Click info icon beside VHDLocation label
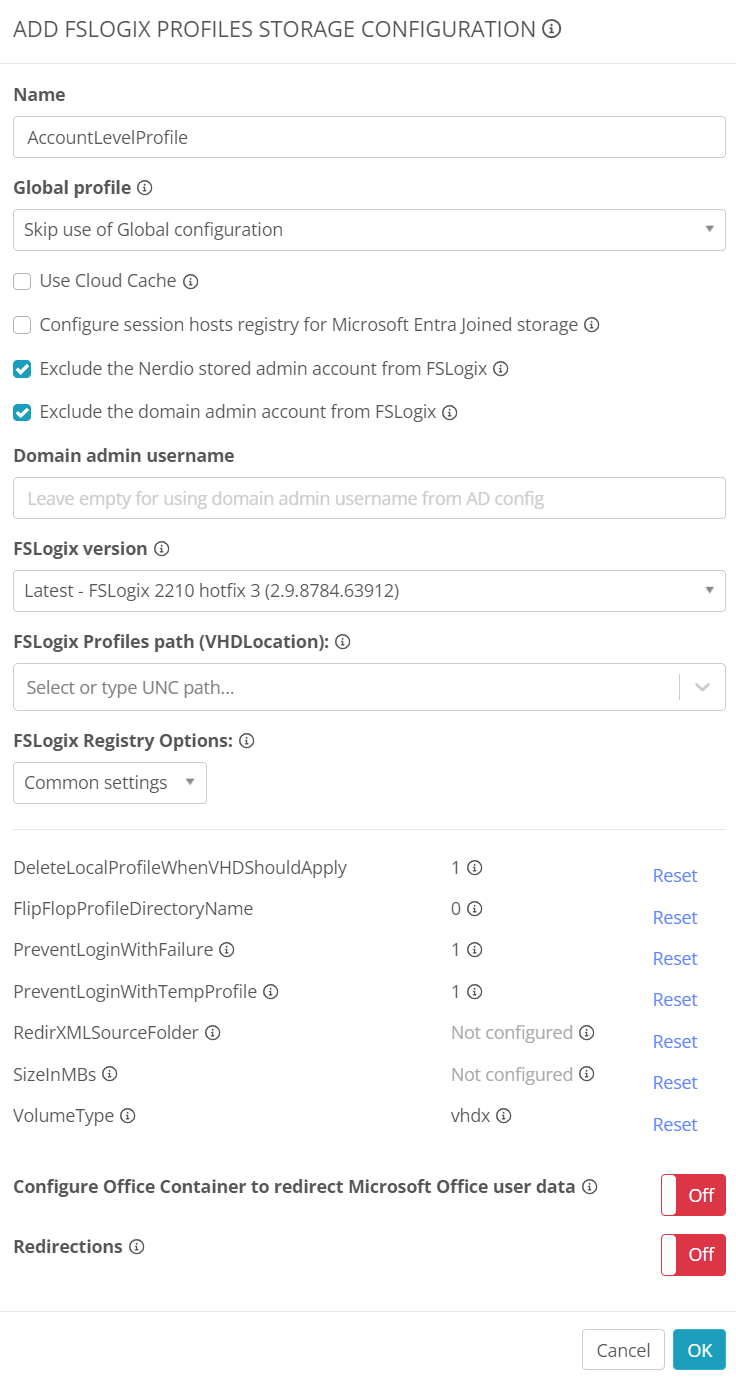736x1377 pixels. [x=342, y=642]
